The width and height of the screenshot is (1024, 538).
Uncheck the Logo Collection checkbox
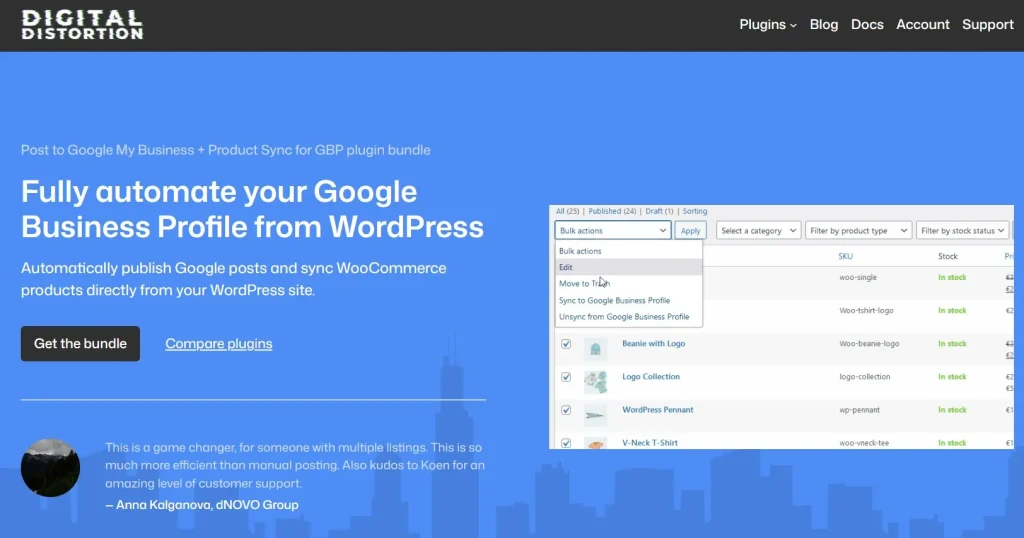566,377
